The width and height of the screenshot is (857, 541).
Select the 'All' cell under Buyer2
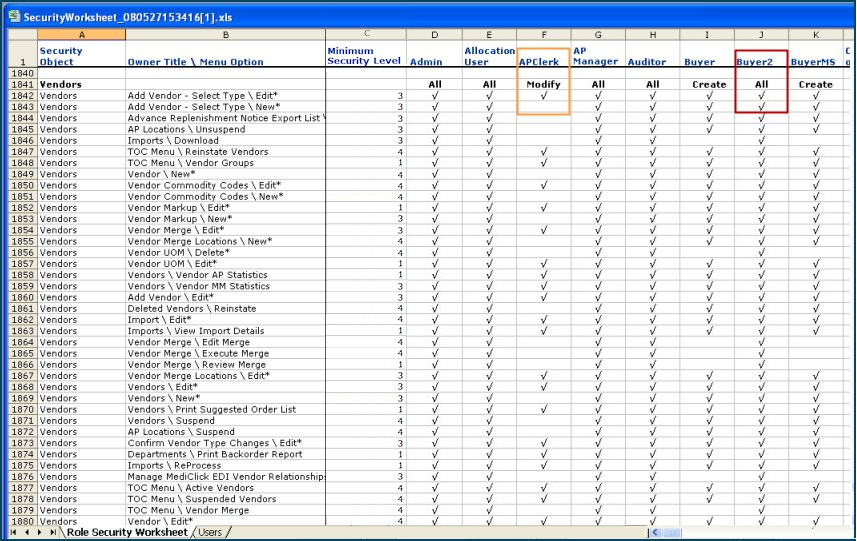(x=761, y=85)
